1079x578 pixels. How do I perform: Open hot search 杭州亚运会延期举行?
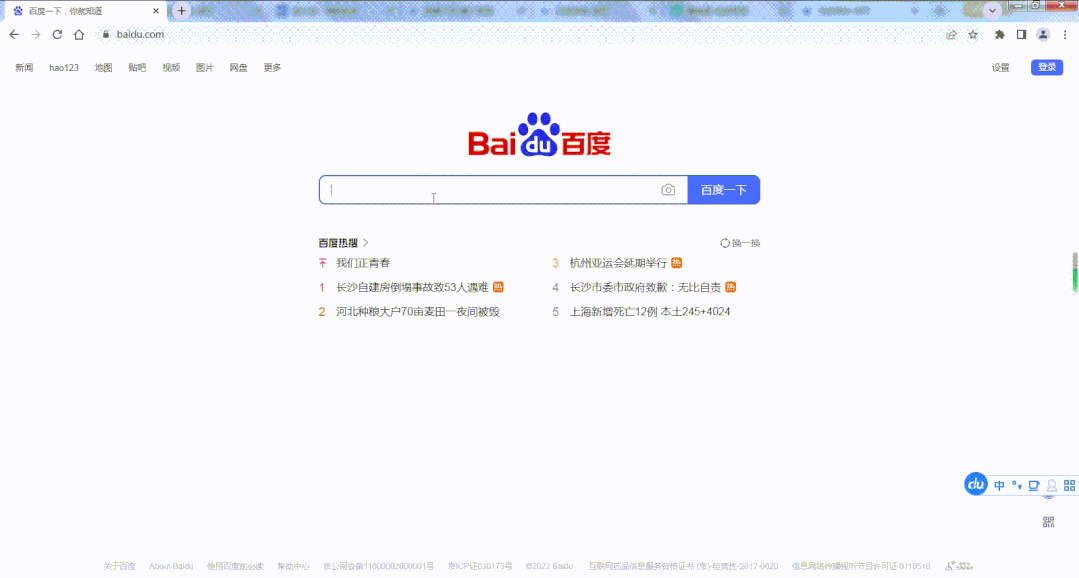point(618,263)
